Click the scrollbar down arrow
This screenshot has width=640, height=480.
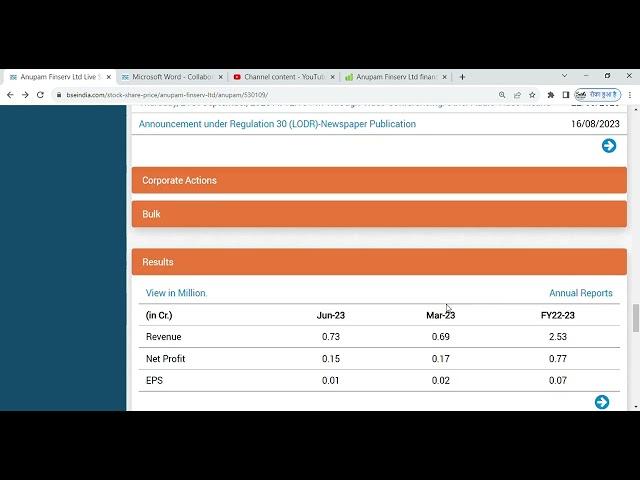636,407
